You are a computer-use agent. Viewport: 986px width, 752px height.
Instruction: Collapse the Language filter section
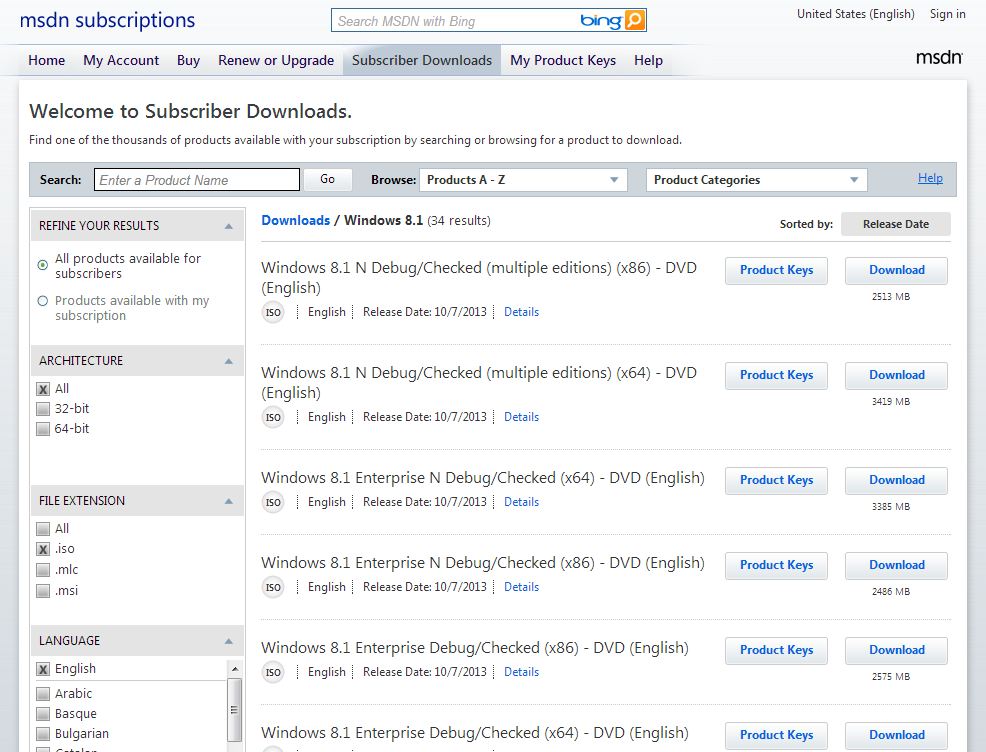(229, 641)
